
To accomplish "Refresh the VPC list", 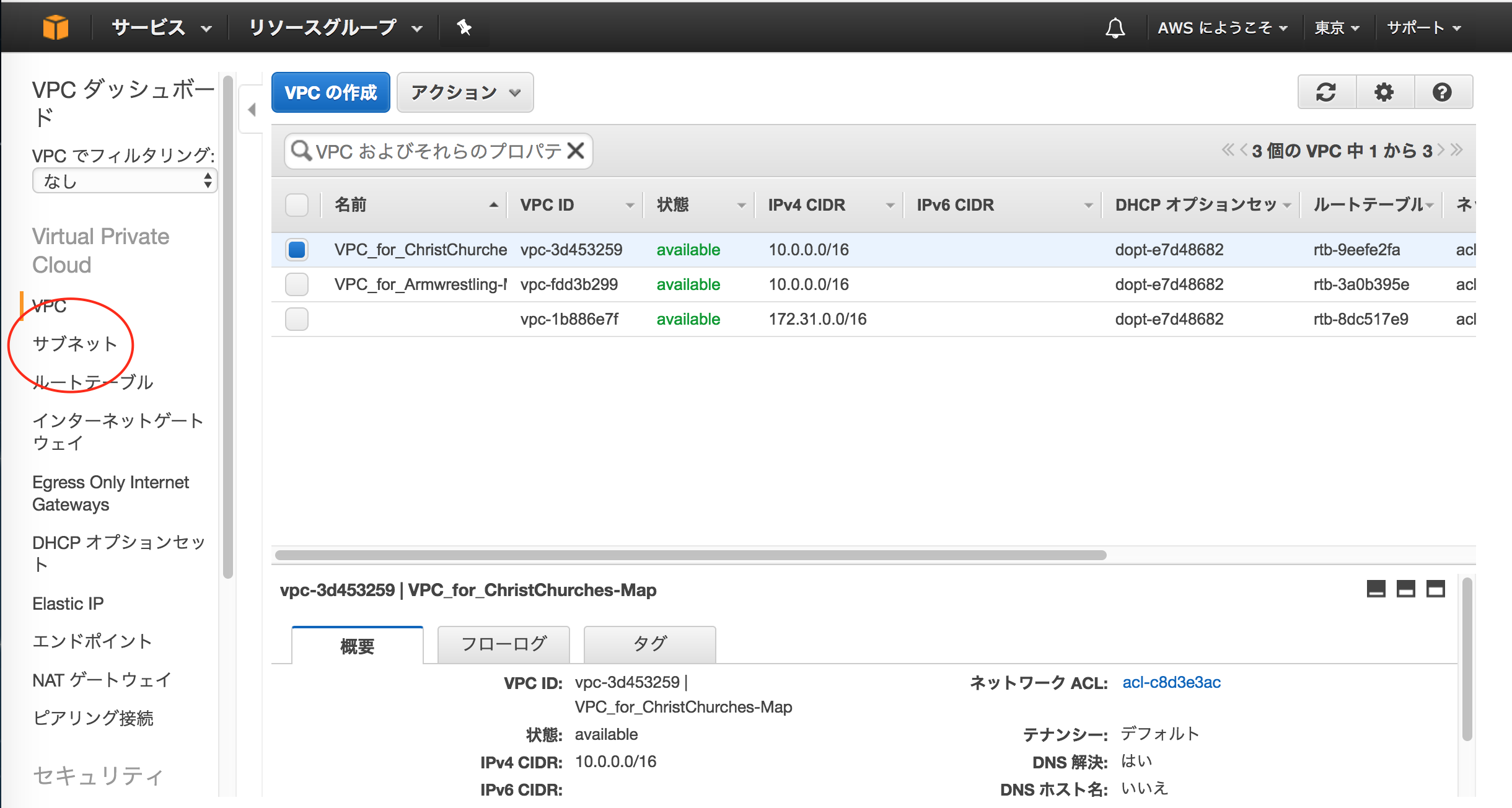I will pyautogui.click(x=1326, y=92).
